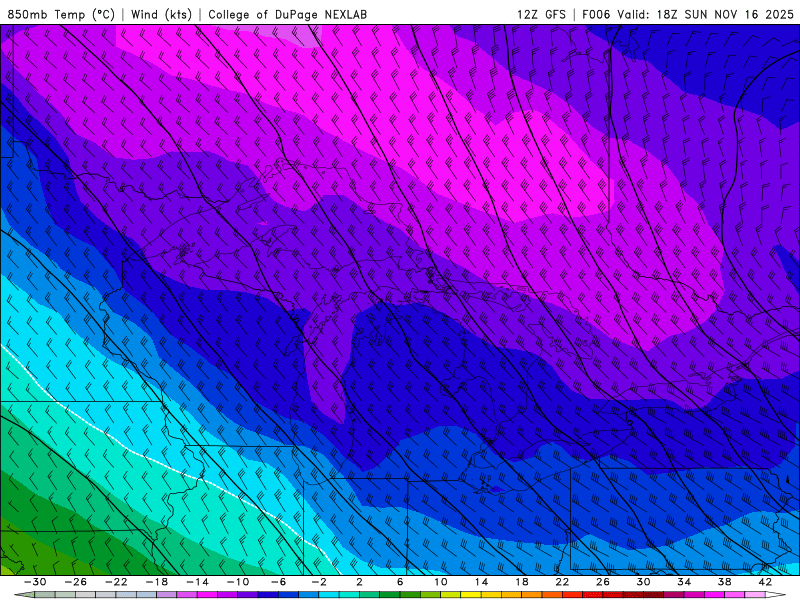Viewport: 800px width, 600px height.
Task: Click the 34 colorbar label
Action: tap(684, 582)
